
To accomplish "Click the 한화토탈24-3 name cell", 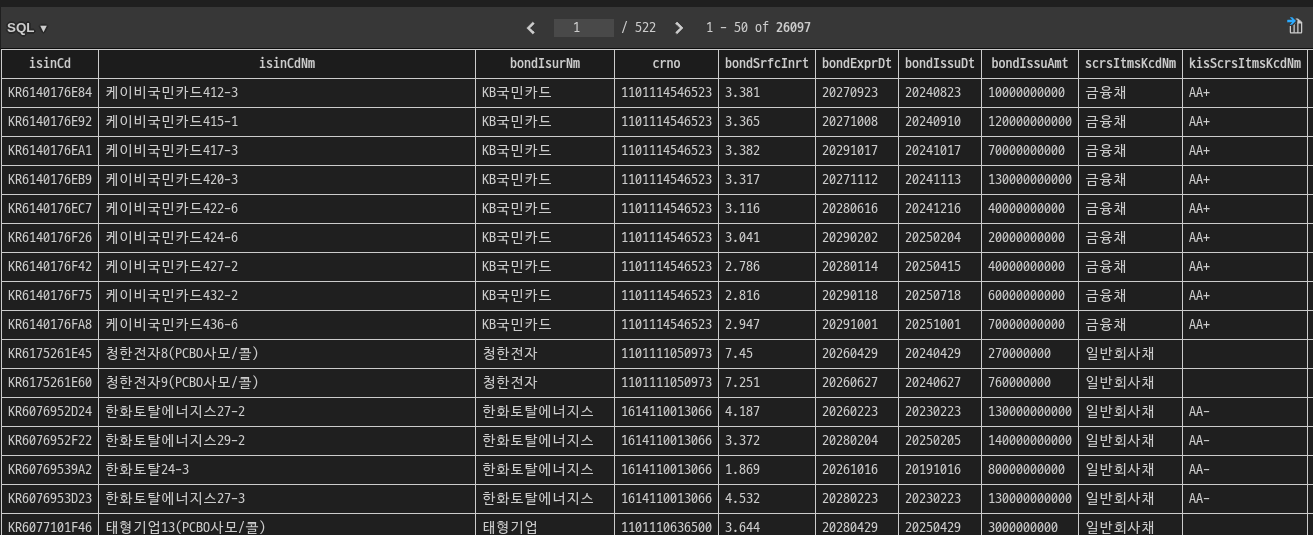I will 147,470.
